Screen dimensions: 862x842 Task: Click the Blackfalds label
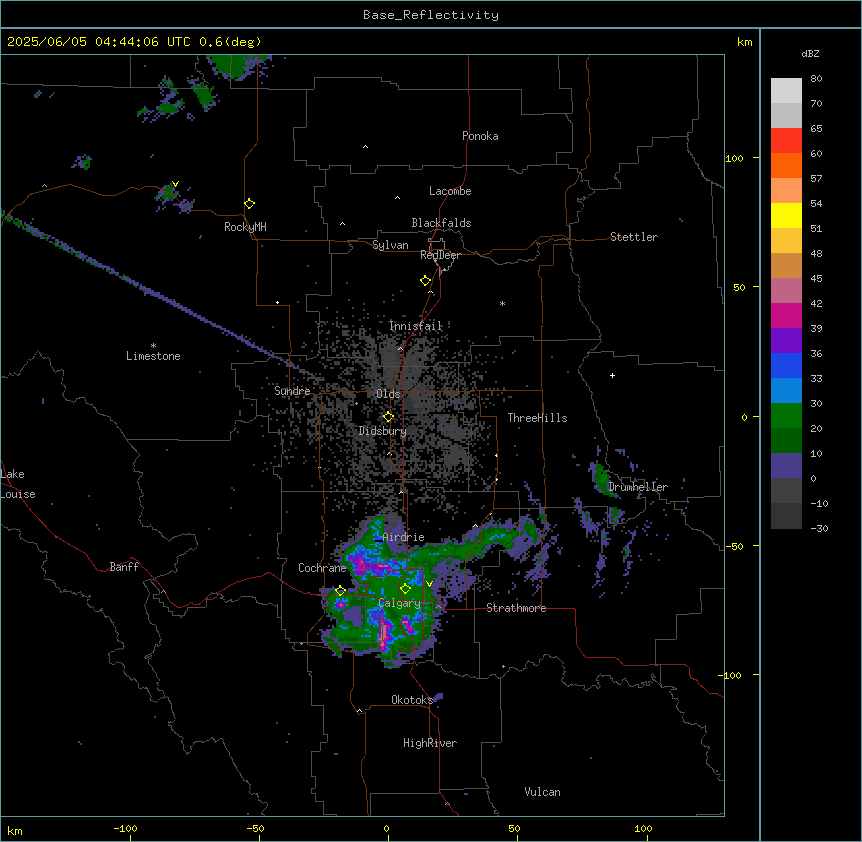coord(441,223)
